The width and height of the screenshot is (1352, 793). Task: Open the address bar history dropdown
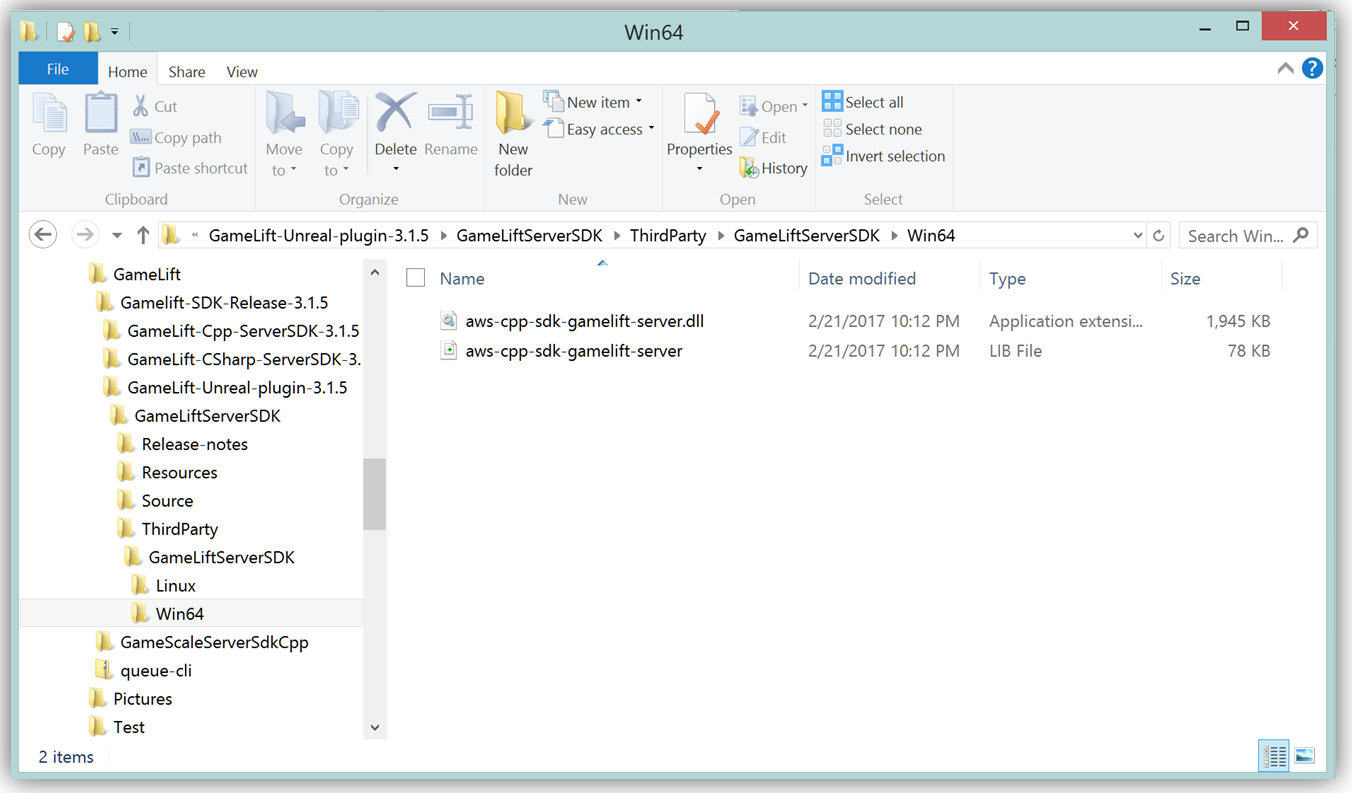[x=1138, y=236]
